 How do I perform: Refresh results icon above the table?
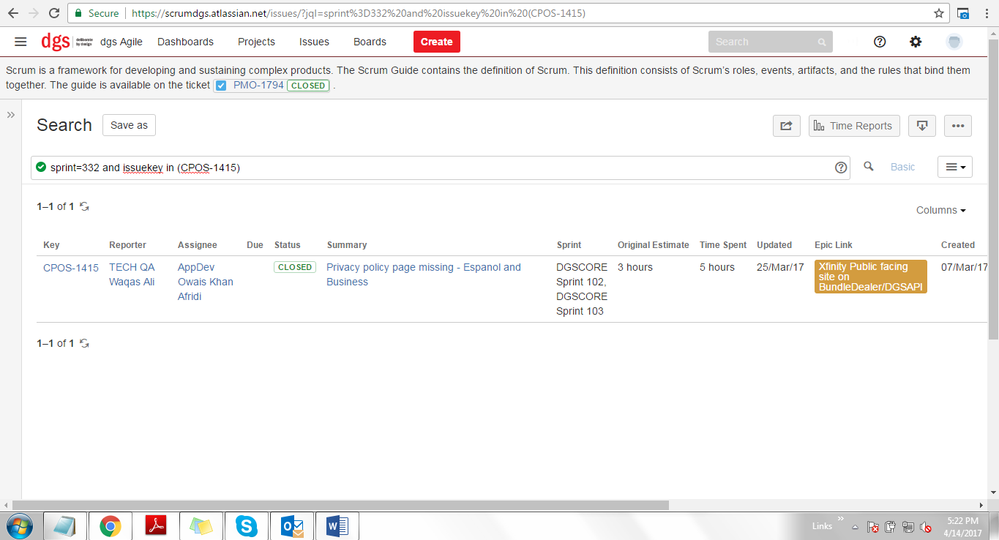click(x=84, y=206)
